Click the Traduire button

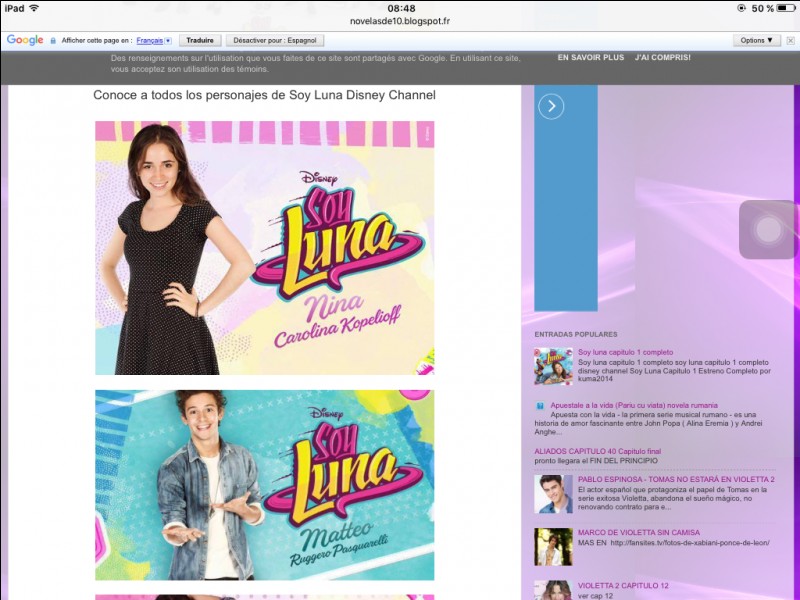(x=200, y=40)
